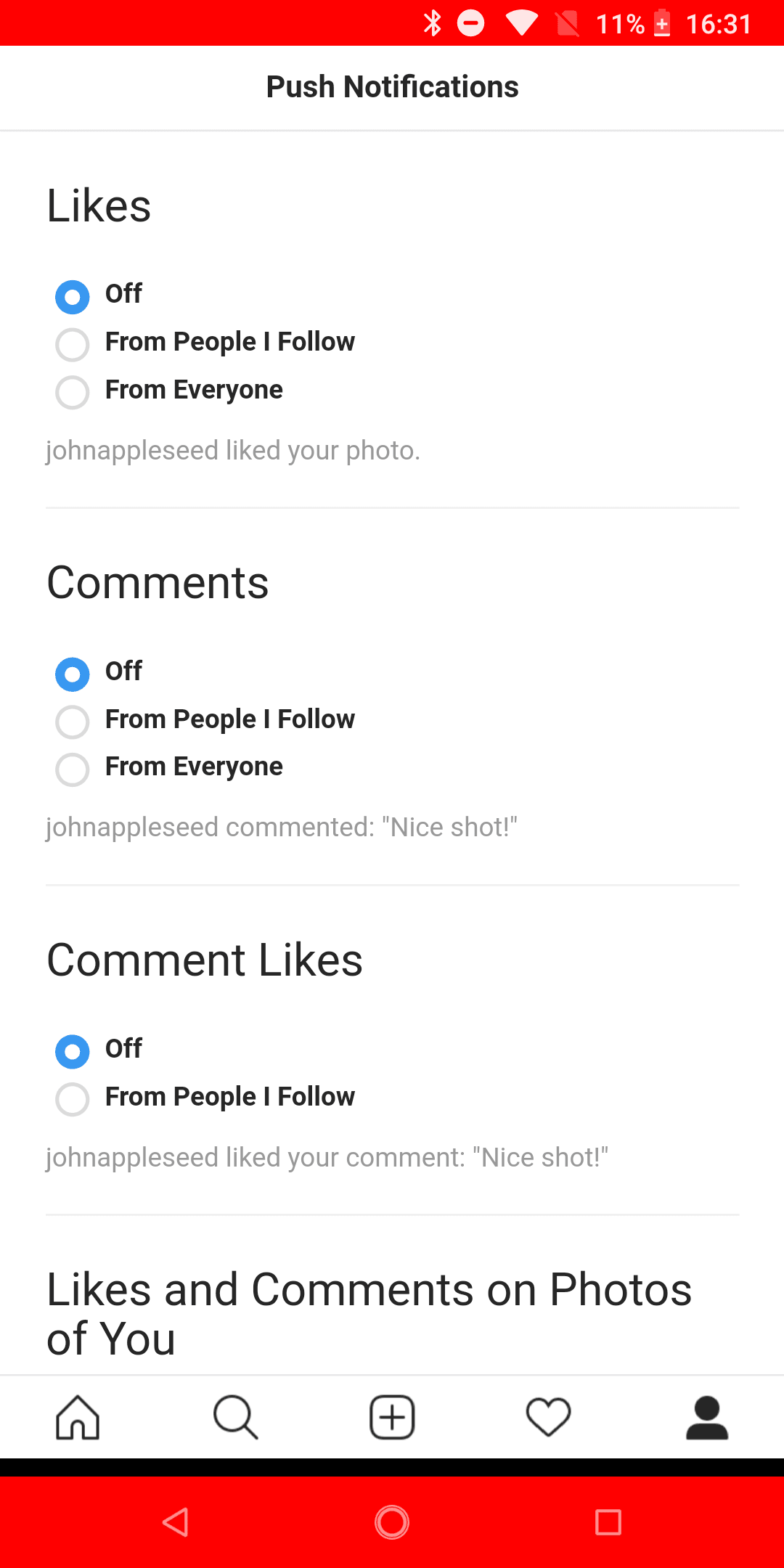Choose From People I Follow for Comment Likes

[x=73, y=1099]
